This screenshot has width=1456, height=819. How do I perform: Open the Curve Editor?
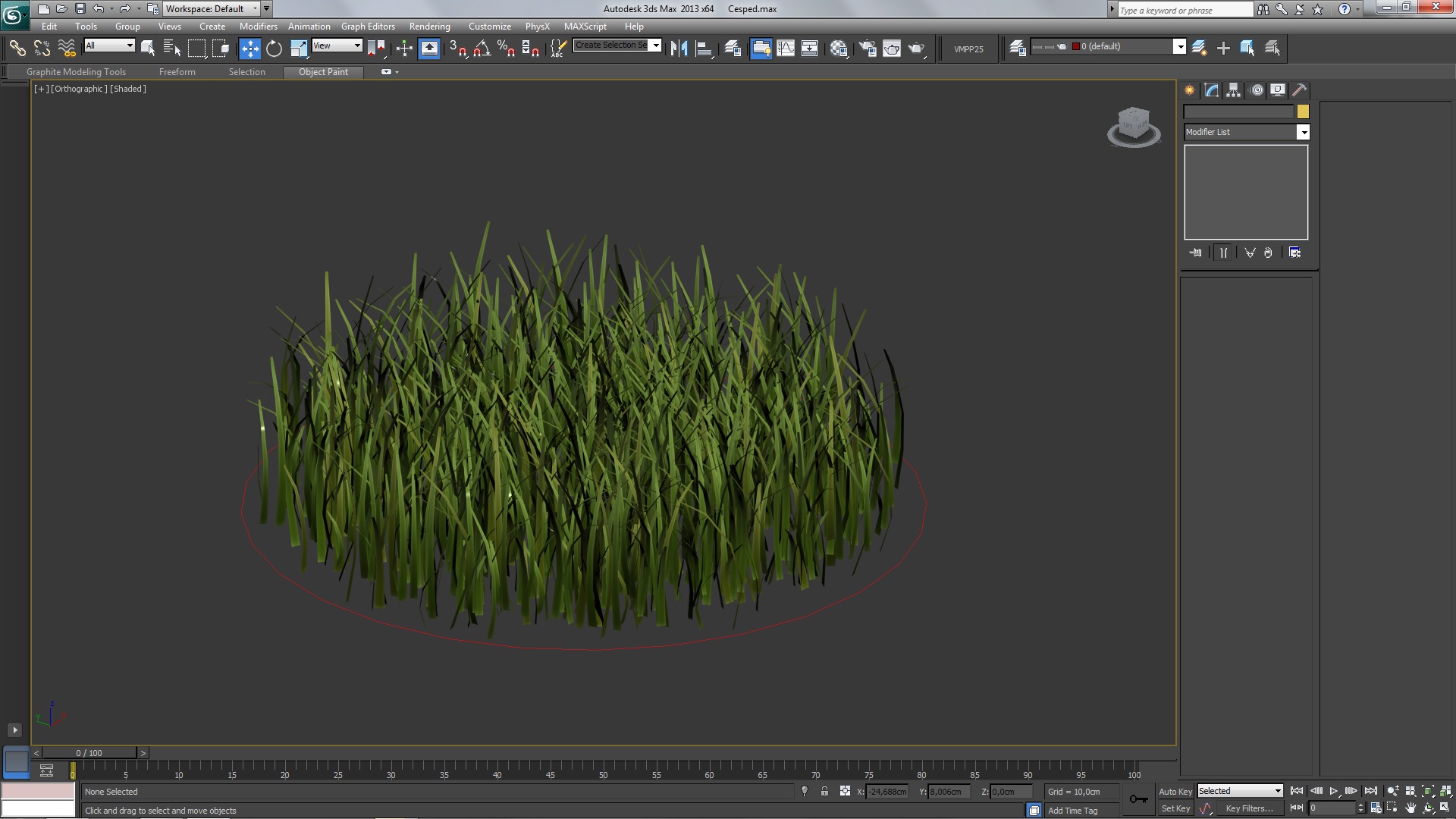(x=786, y=49)
